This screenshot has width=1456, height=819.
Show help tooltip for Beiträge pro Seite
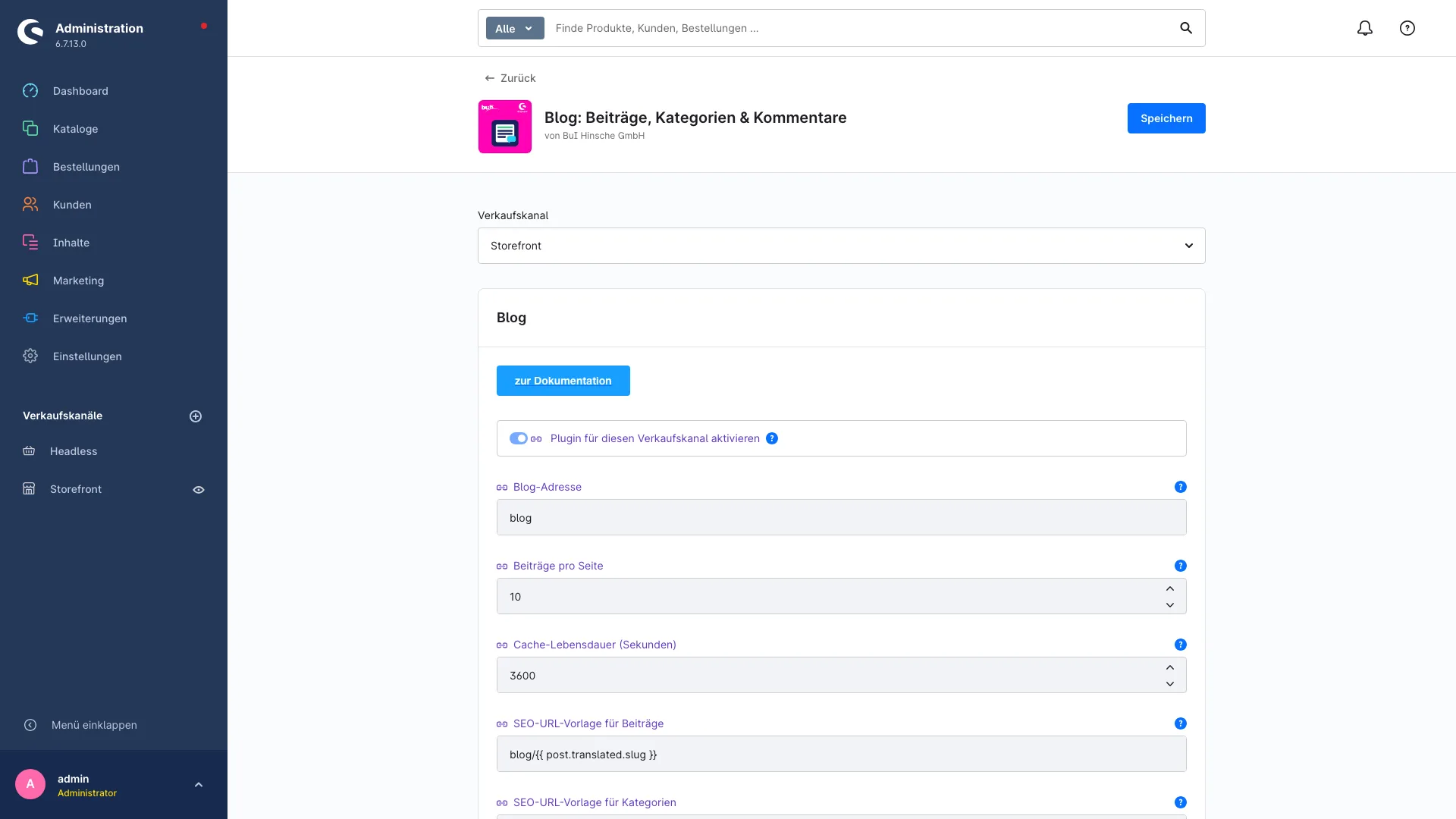pyautogui.click(x=1181, y=566)
